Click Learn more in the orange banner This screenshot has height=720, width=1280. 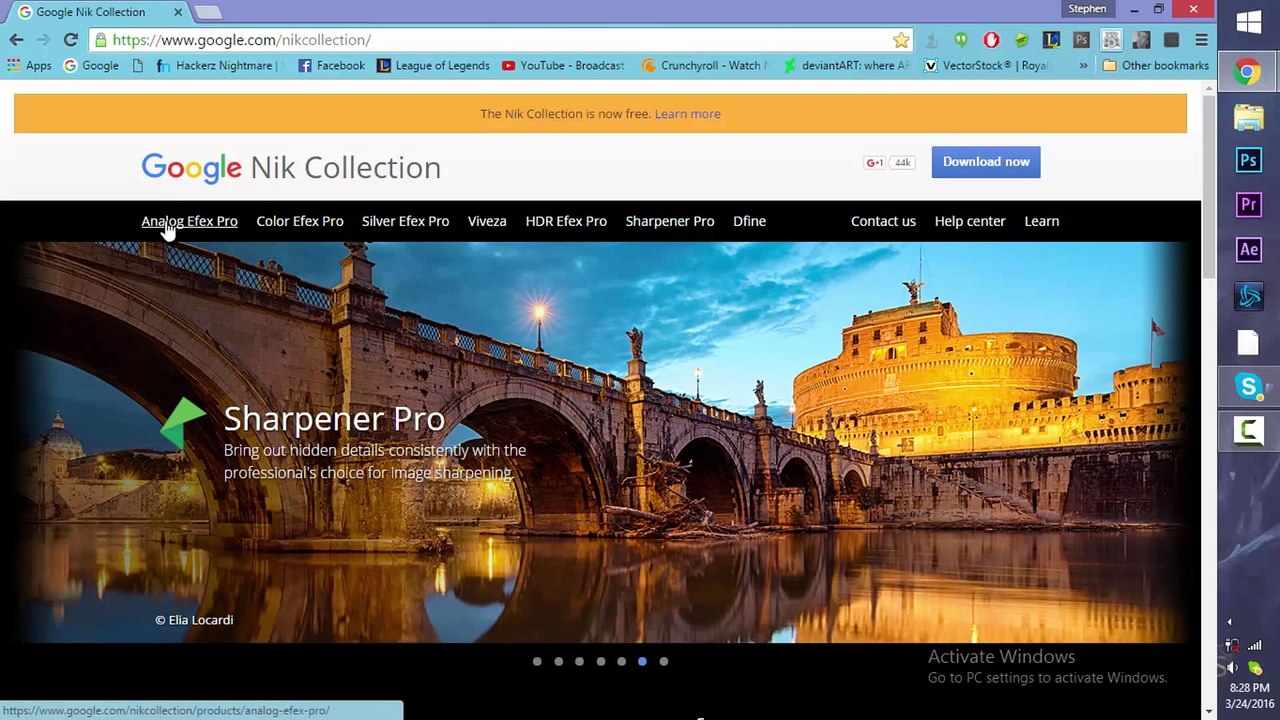pyautogui.click(x=687, y=114)
